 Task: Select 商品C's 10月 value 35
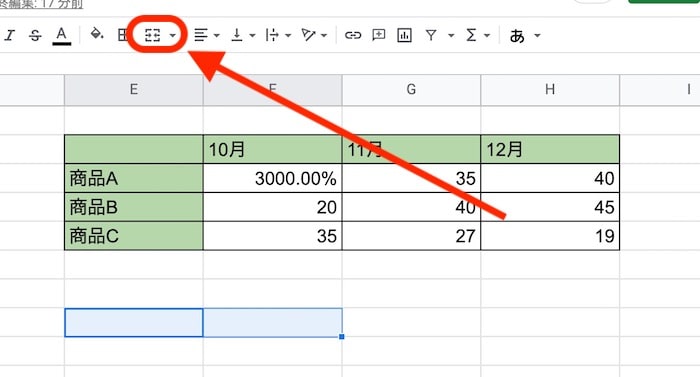click(272, 236)
